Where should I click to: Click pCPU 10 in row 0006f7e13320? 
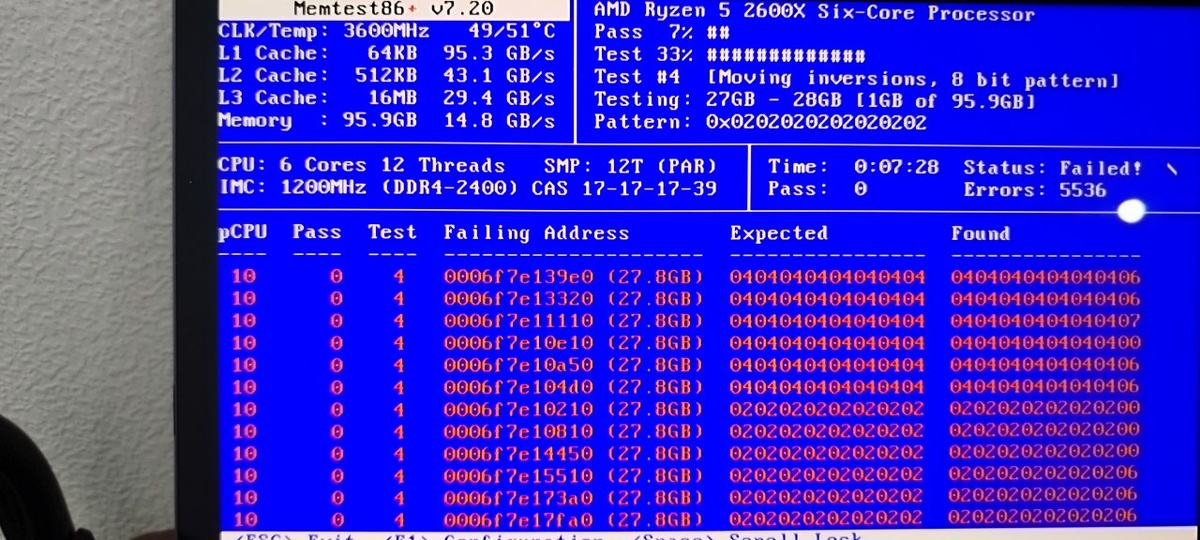point(244,299)
